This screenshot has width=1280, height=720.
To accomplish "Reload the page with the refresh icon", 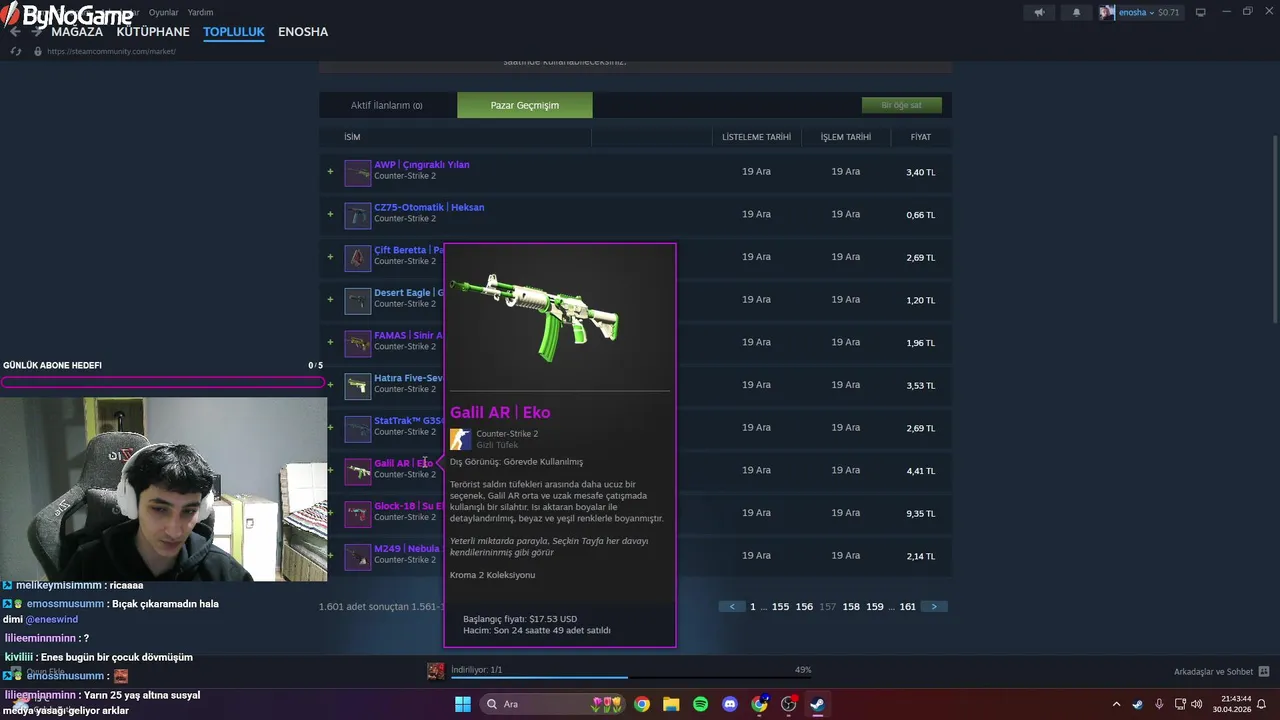I will pyautogui.click(x=16, y=51).
